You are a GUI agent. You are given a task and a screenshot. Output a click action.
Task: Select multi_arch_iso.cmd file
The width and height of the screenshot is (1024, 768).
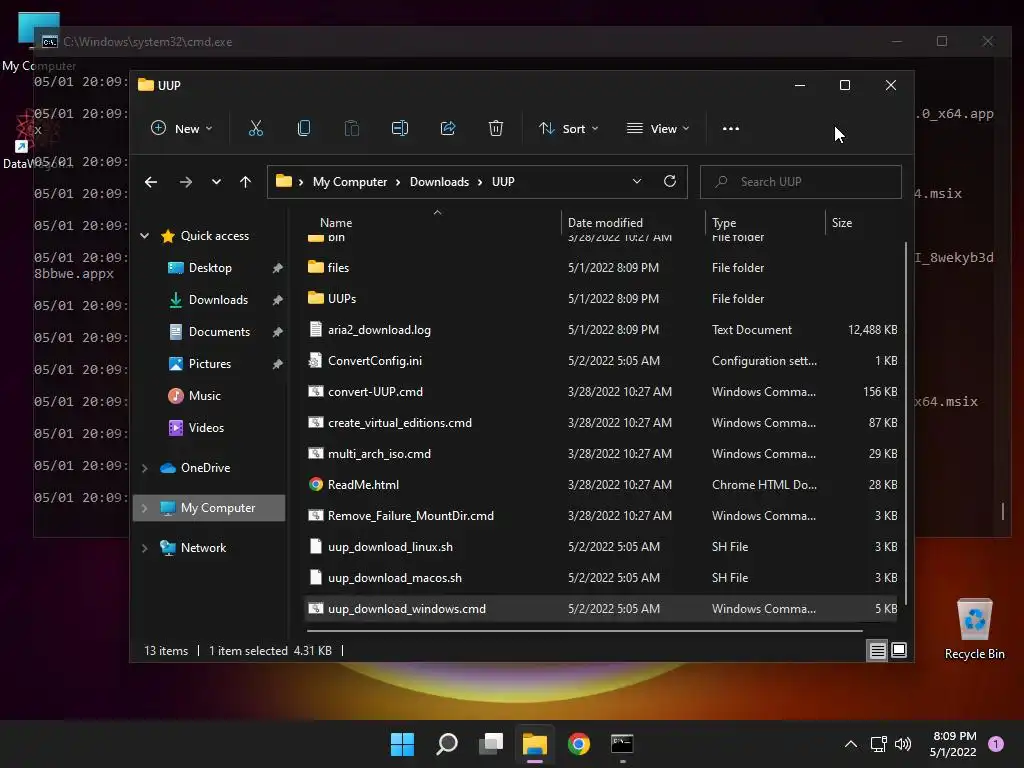(602, 454)
